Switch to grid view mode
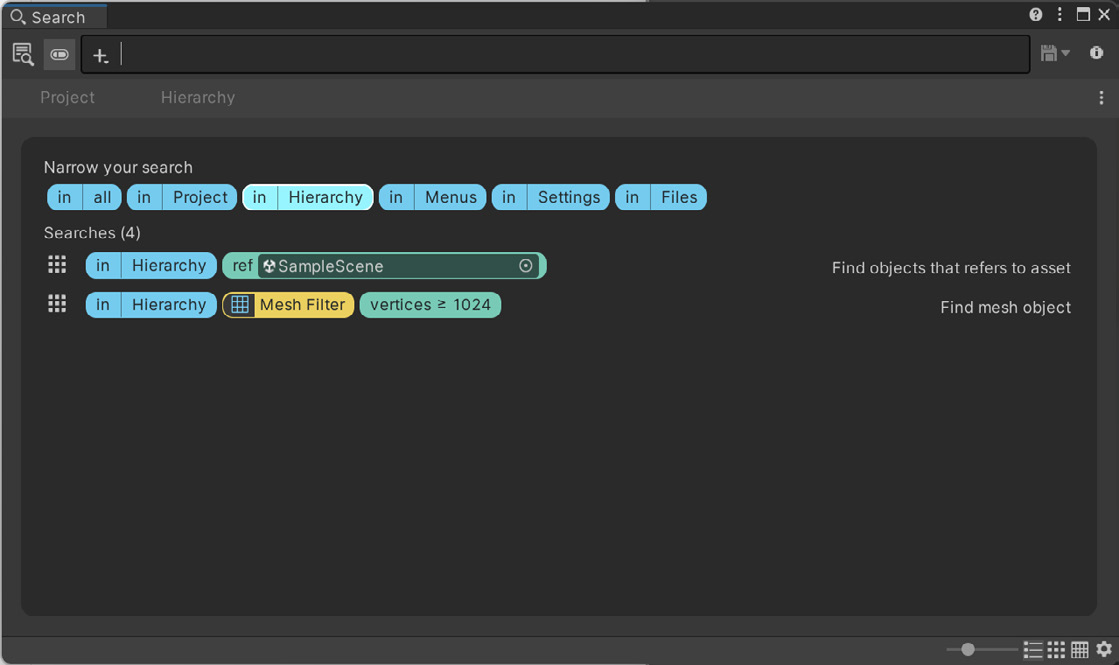The height and width of the screenshot is (665, 1119). click(1056, 649)
